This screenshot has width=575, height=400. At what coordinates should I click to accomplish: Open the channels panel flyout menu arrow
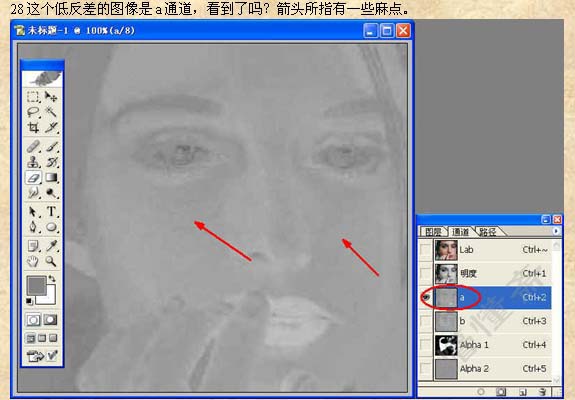click(x=556, y=231)
